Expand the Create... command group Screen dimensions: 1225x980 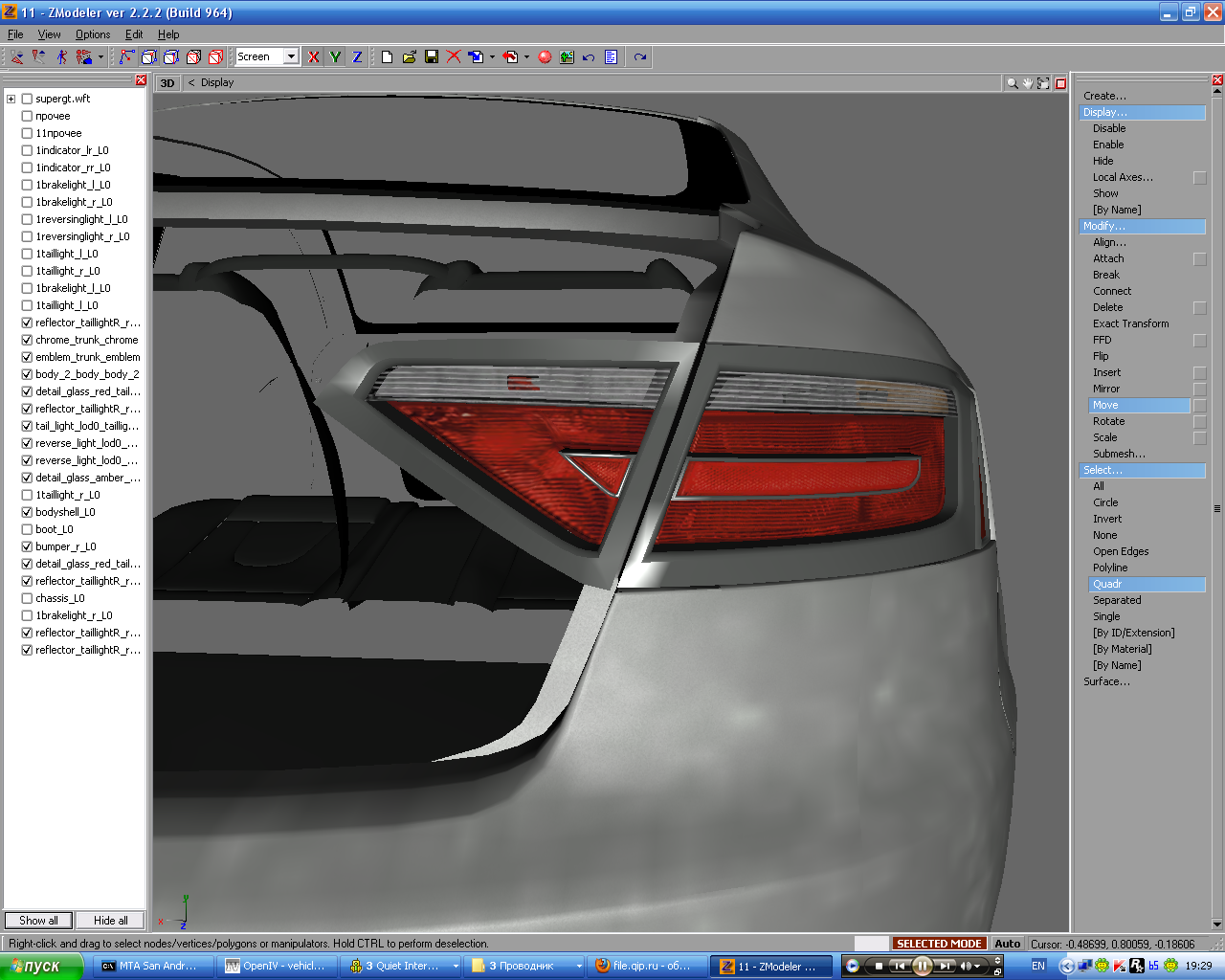click(1104, 96)
